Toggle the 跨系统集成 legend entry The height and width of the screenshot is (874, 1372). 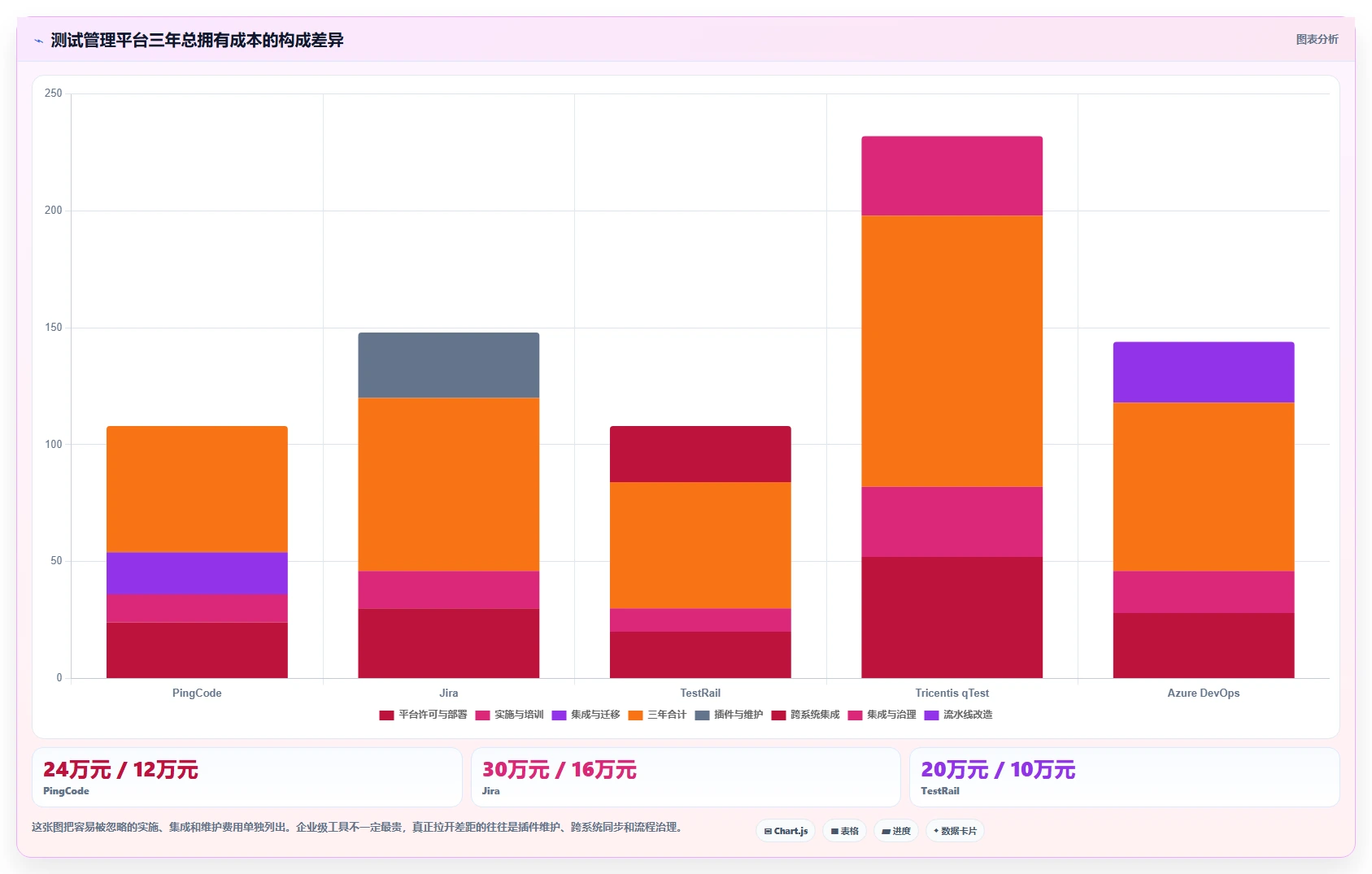[805, 715]
